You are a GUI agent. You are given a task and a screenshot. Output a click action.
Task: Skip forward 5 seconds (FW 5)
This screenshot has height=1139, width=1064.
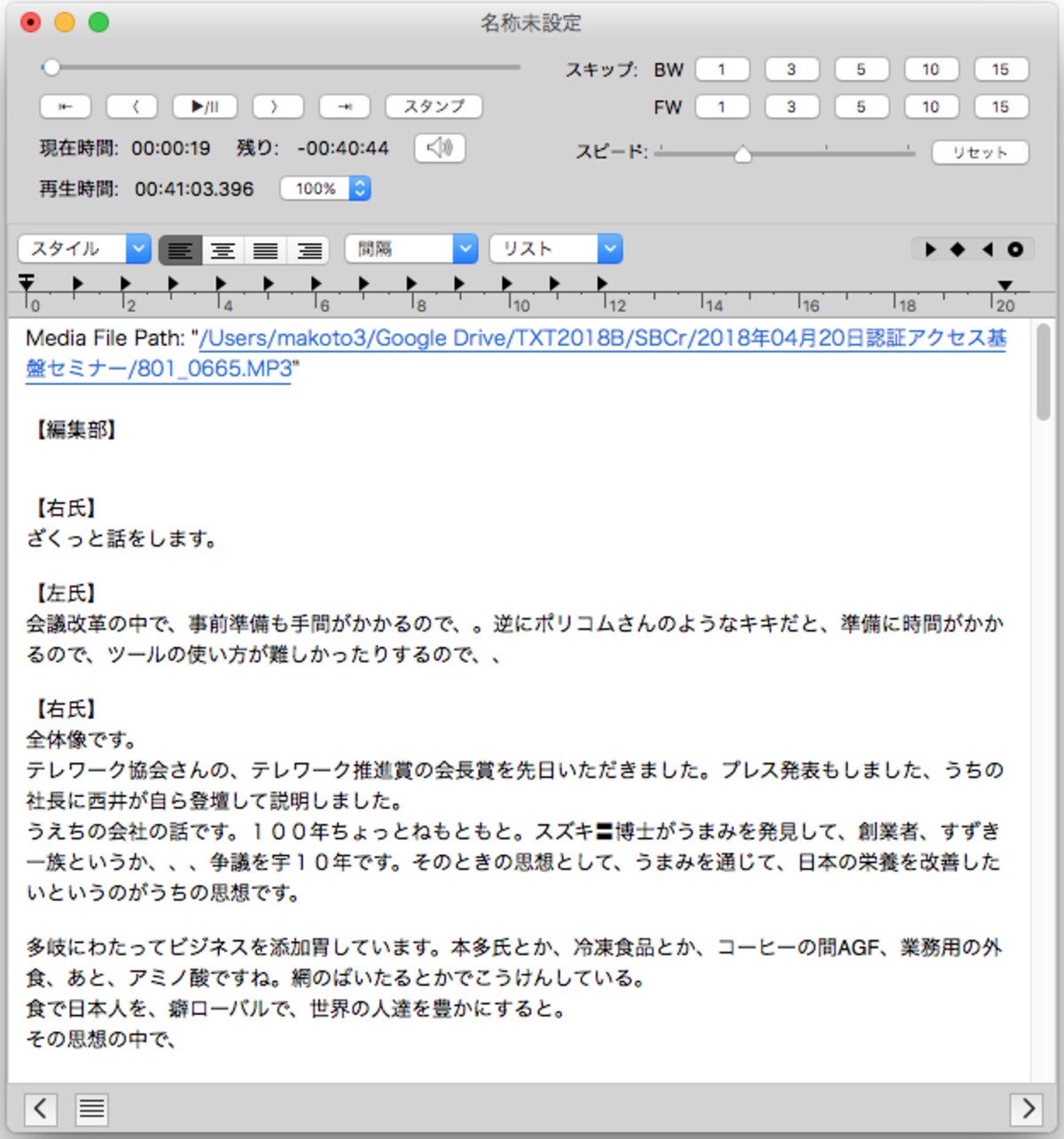861,106
